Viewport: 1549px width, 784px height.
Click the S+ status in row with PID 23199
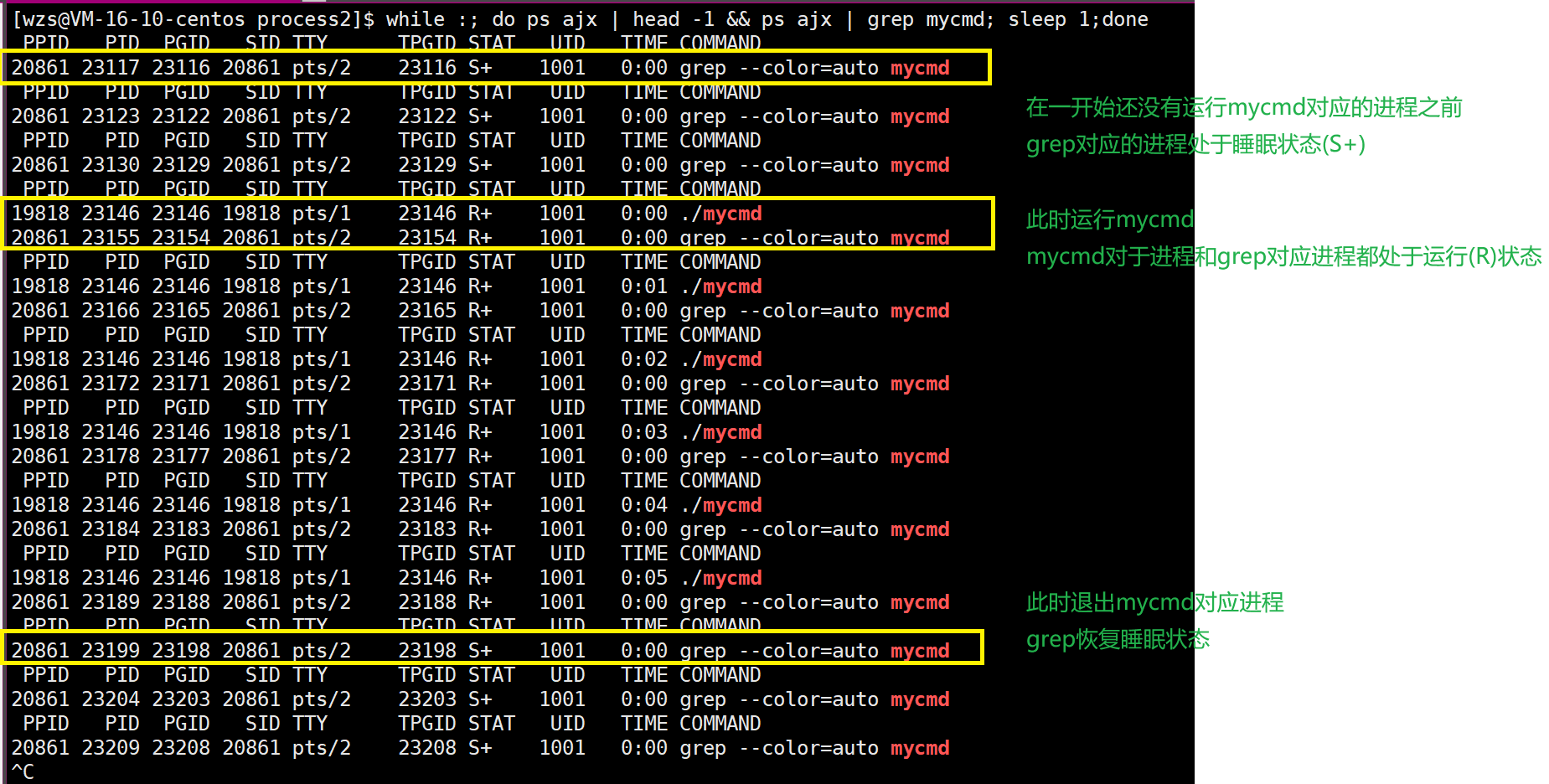point(480,651)
